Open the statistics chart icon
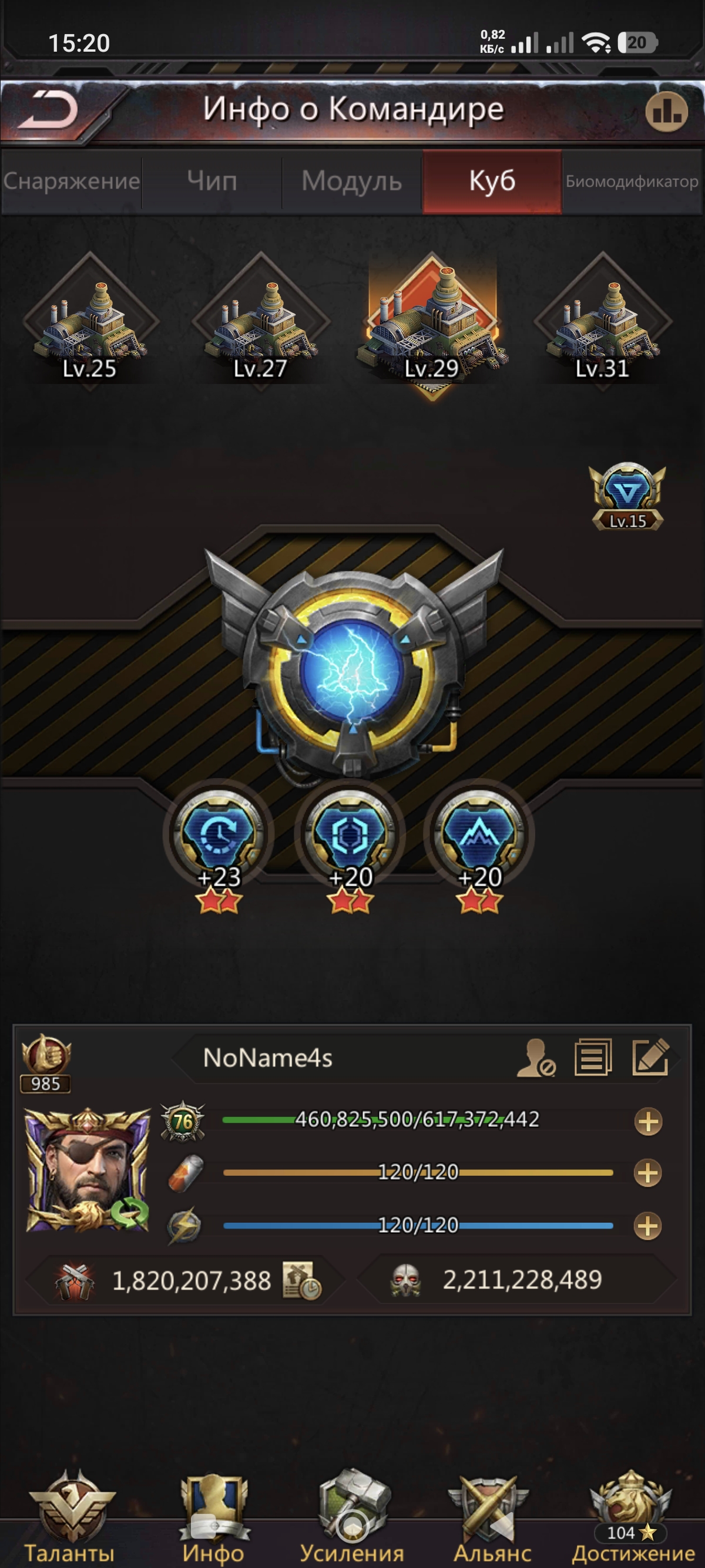 666,112
